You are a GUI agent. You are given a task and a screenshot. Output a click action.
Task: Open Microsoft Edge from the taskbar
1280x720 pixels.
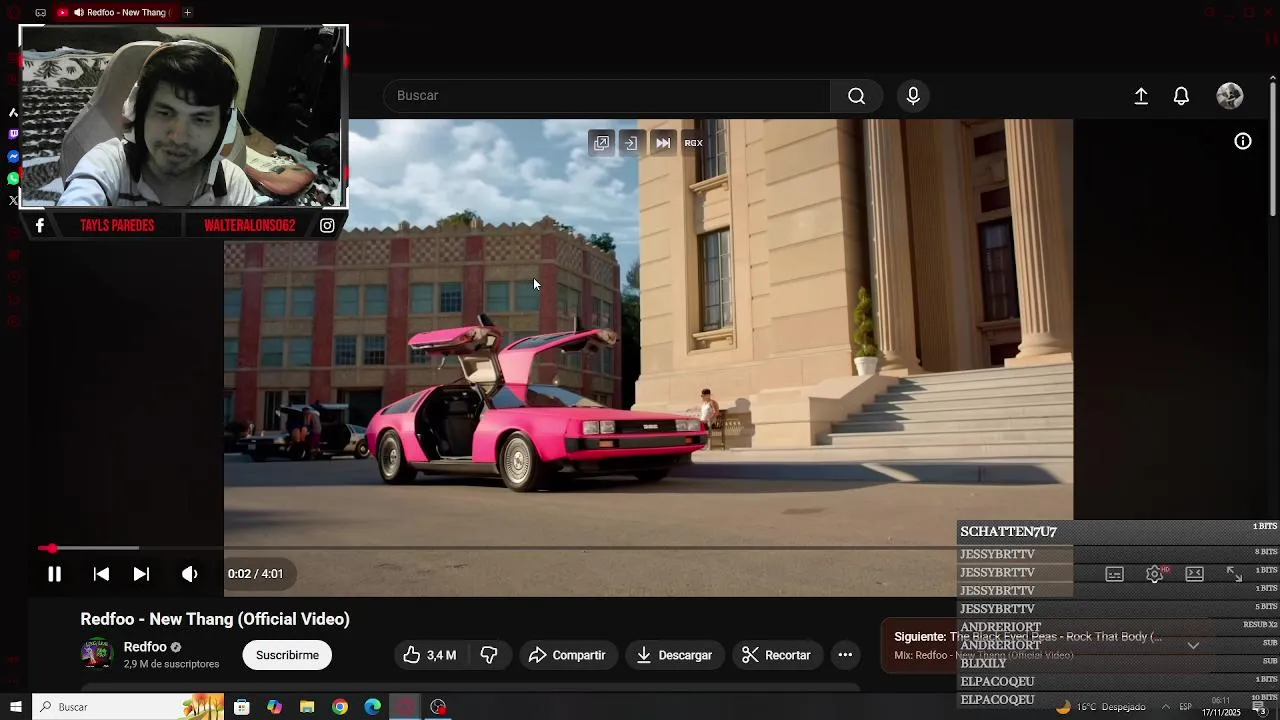point(372,707)
